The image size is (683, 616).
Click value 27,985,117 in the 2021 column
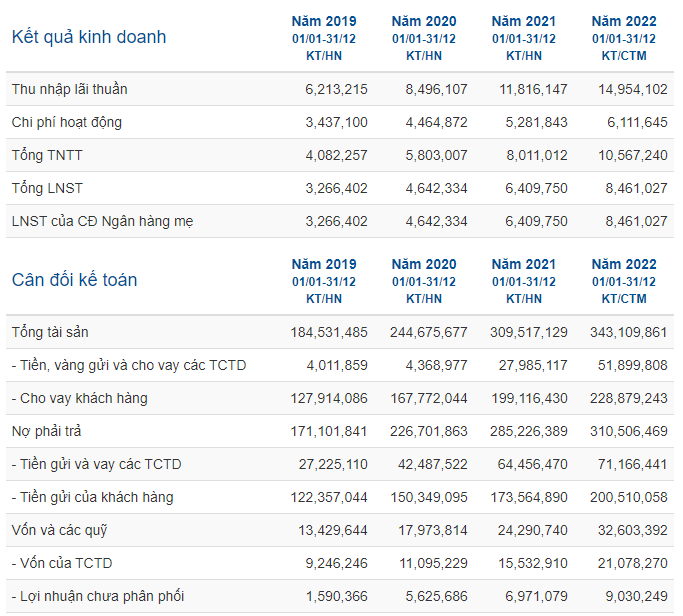tap(533, 365)
